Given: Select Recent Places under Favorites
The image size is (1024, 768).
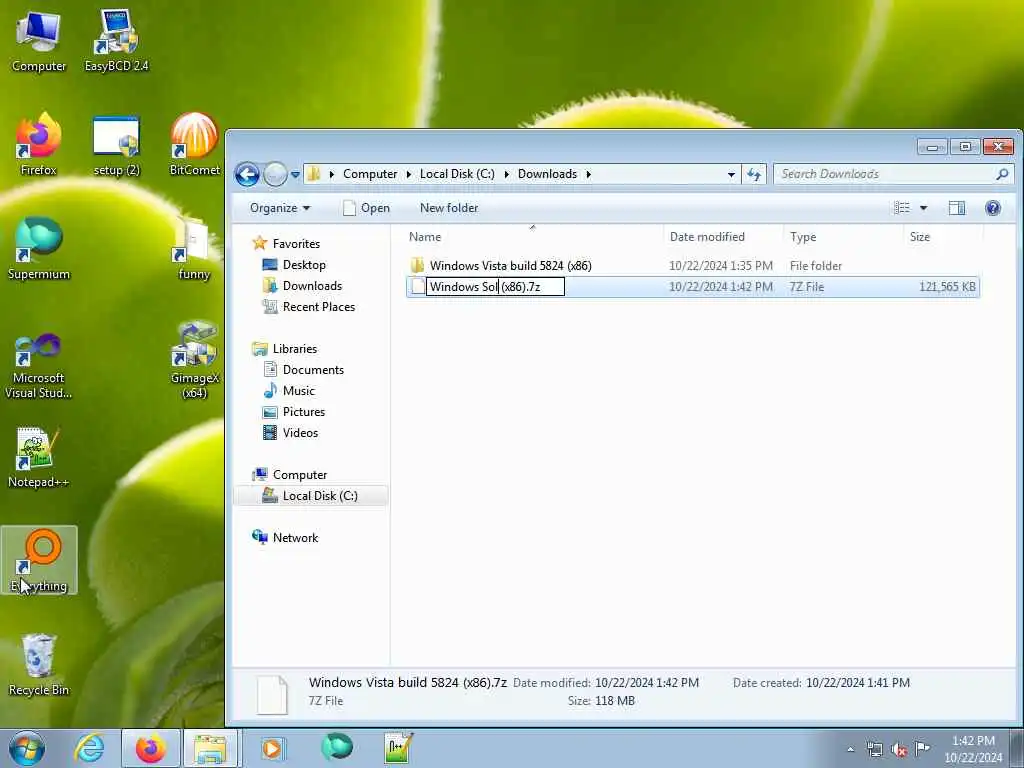Looking at the screenshot, I should 319,306.
